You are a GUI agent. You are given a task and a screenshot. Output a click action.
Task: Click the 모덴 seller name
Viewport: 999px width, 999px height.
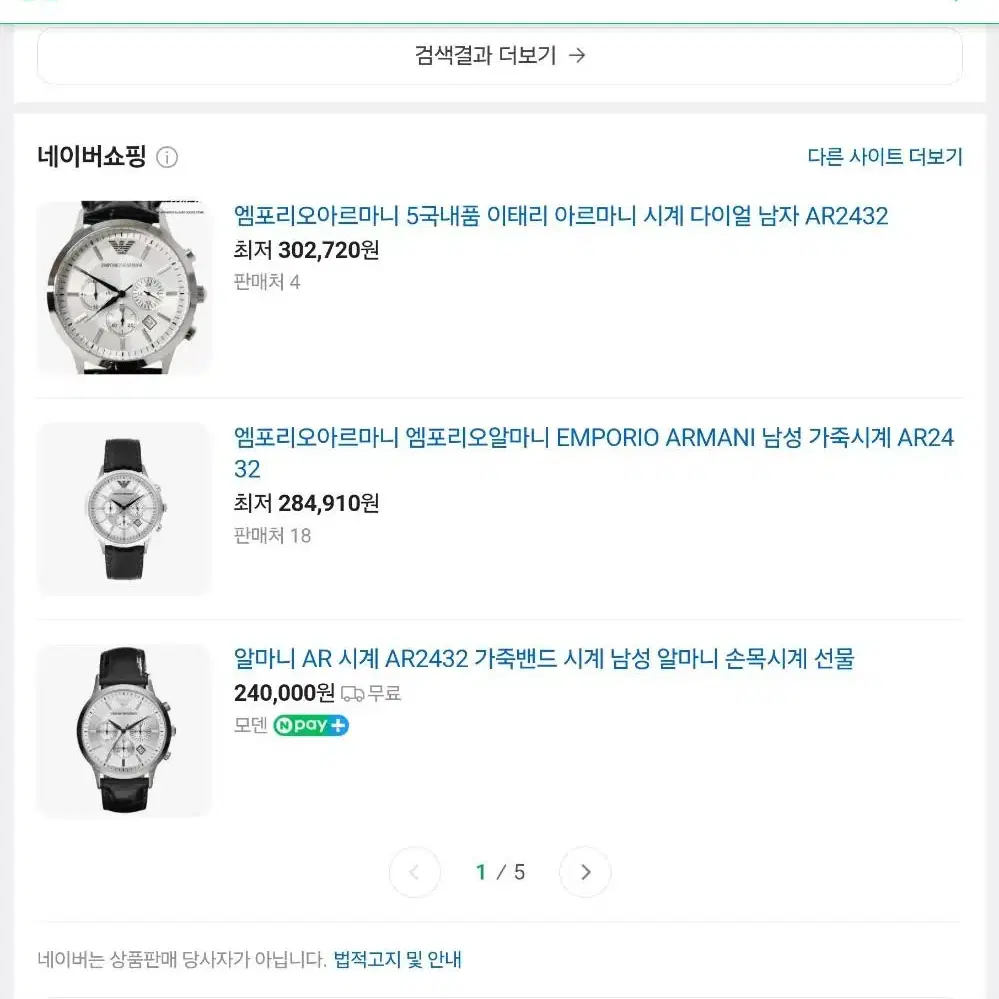[x=250, y=725]
